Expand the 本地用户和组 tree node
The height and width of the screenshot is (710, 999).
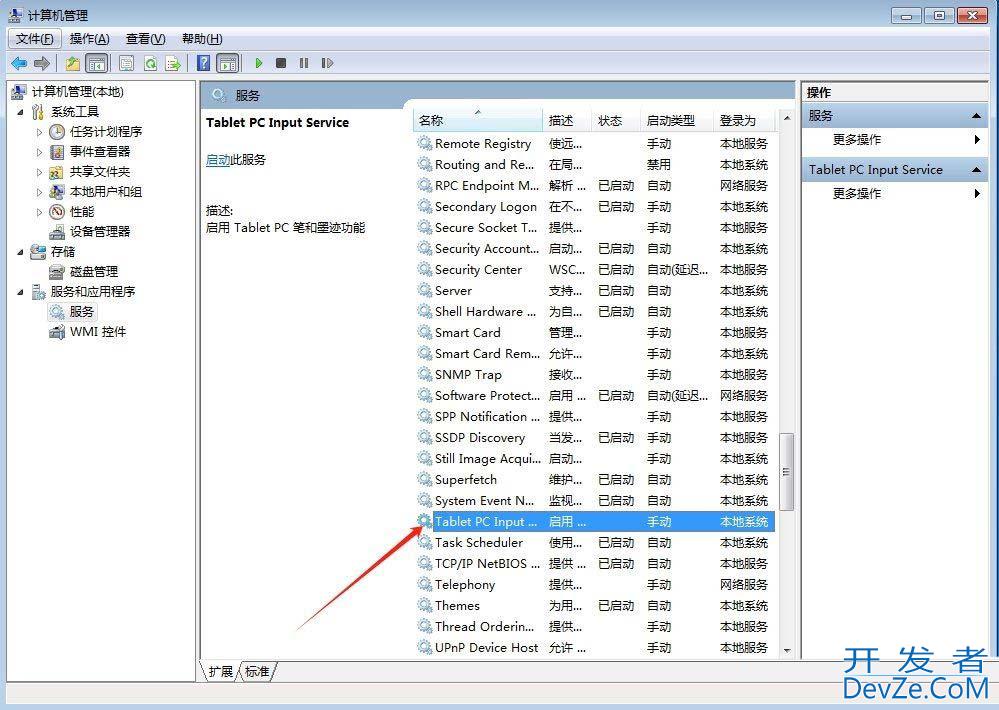(40, 192)
